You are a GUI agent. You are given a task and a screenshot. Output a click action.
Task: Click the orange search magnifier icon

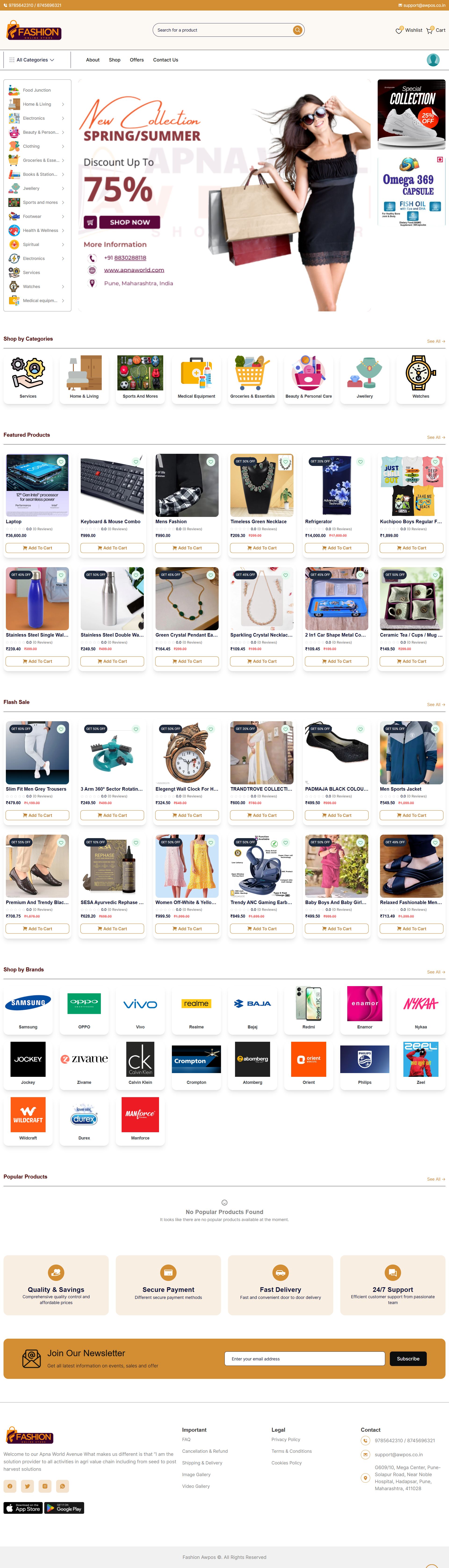(x=297, y=30)
